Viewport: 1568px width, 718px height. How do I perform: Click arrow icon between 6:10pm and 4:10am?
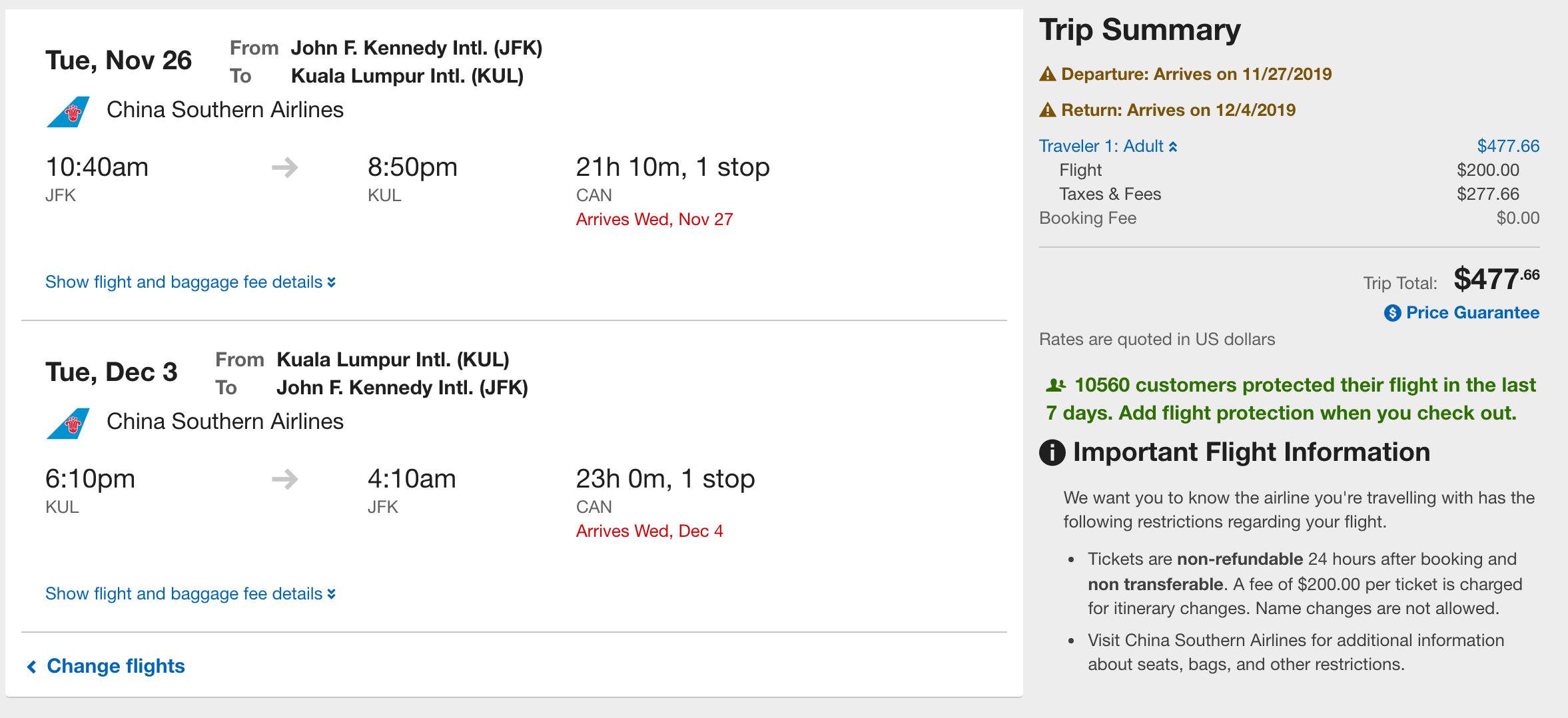click(x=285, y=479)
